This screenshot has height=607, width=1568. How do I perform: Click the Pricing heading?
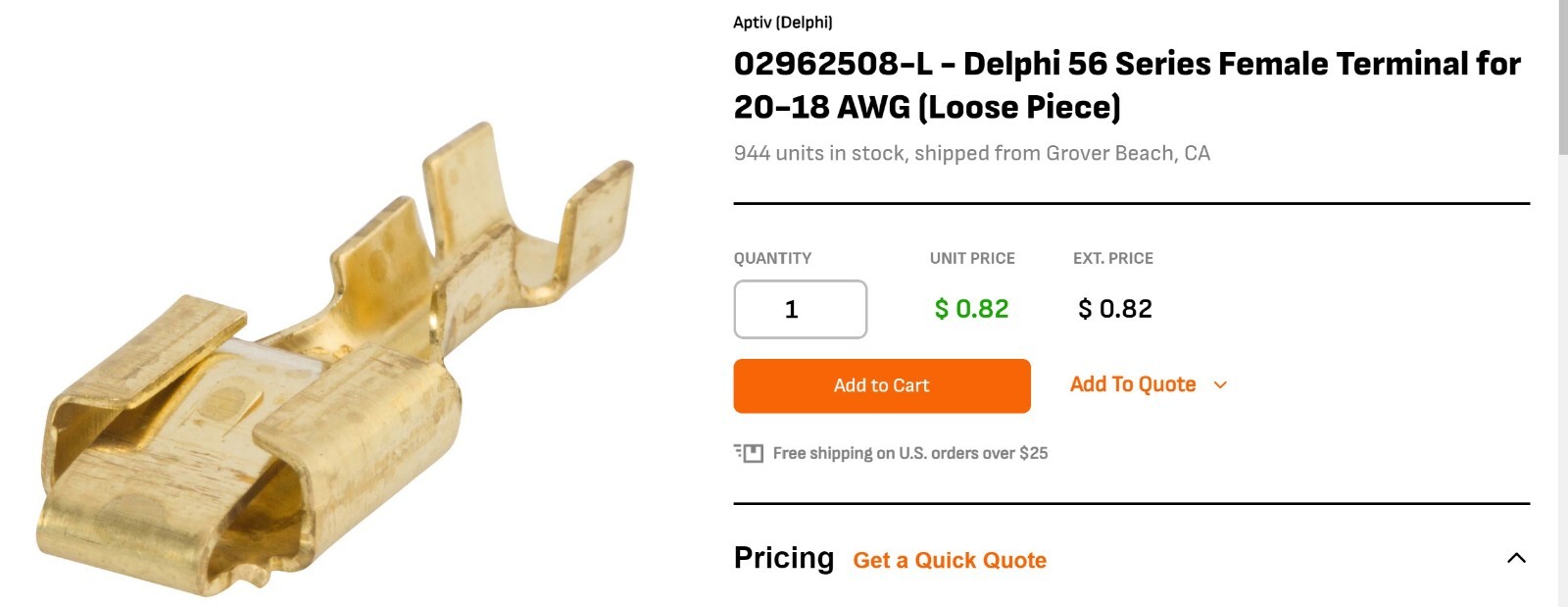784,557
